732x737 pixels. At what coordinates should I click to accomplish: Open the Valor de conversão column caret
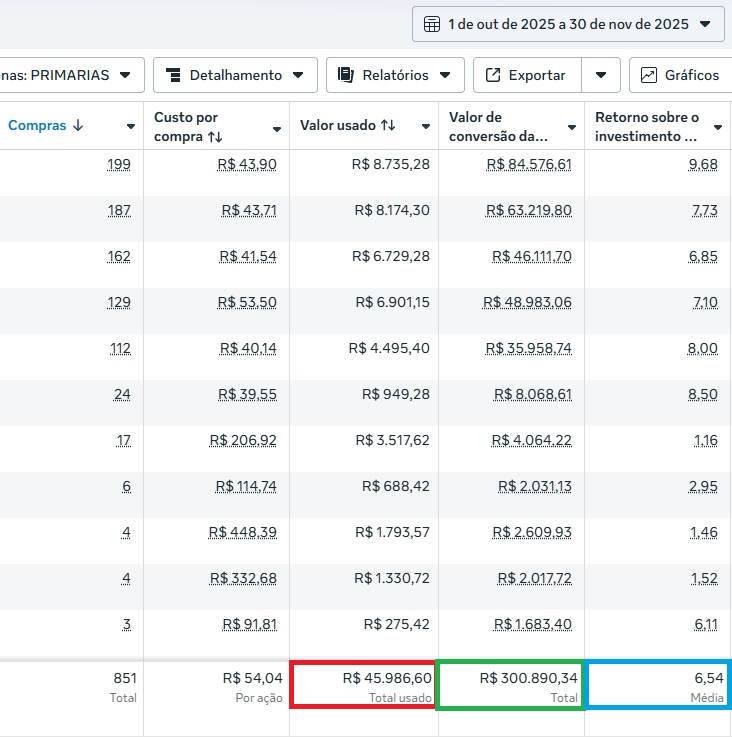[571, 127]
